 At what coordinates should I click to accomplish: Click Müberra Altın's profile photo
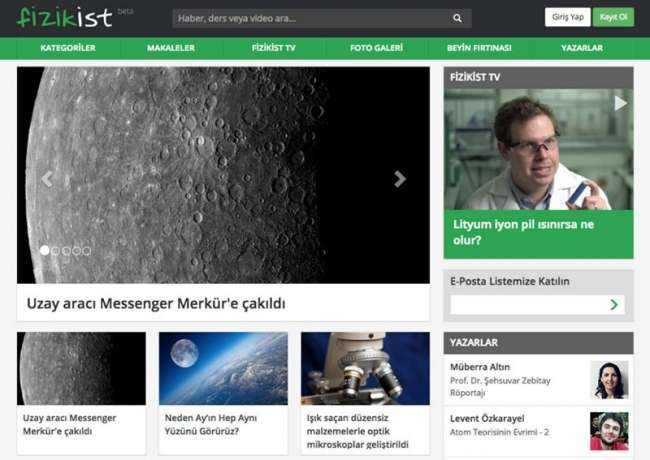coord(609,380)
